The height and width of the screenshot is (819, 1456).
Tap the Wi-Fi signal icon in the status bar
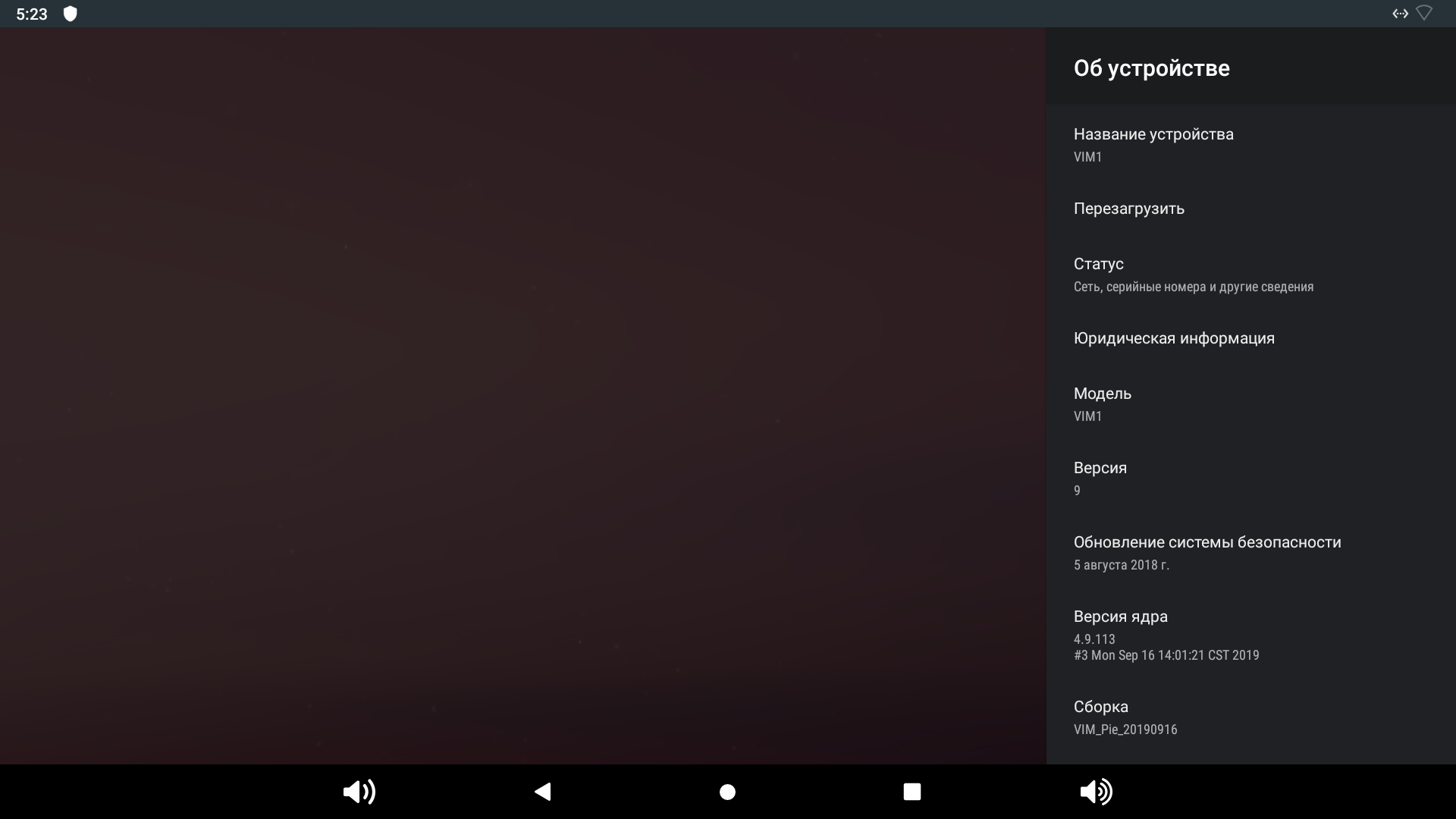1424,14
